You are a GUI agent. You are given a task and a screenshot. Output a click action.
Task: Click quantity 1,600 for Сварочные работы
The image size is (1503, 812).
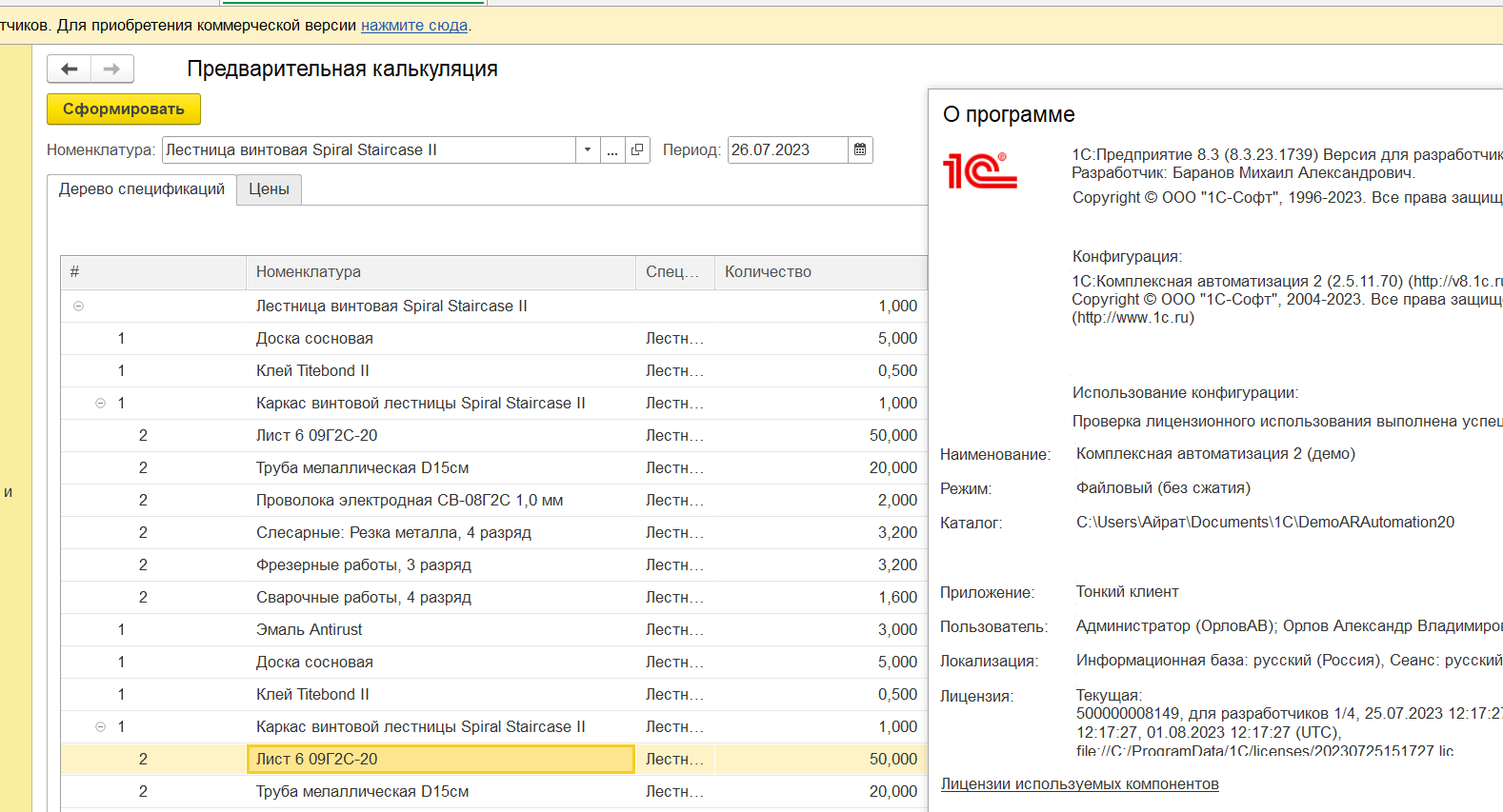897,597
